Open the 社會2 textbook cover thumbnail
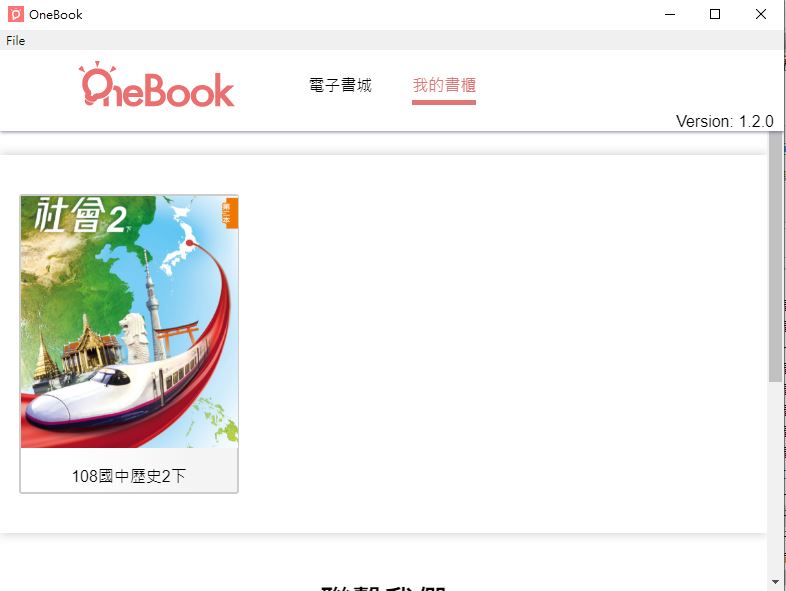 (x=129, y=322)
